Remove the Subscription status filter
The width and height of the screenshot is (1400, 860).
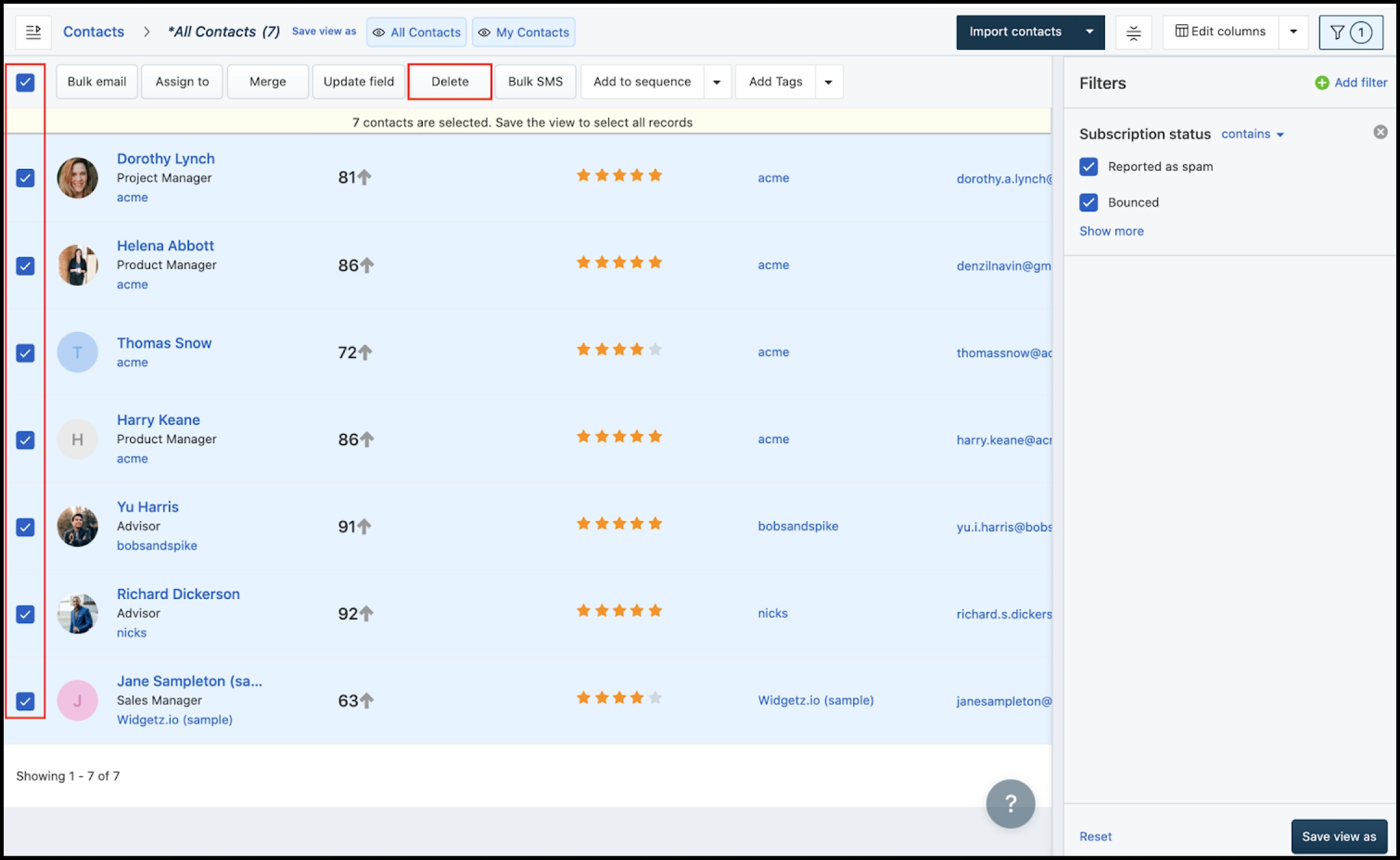click(1380, 132)
